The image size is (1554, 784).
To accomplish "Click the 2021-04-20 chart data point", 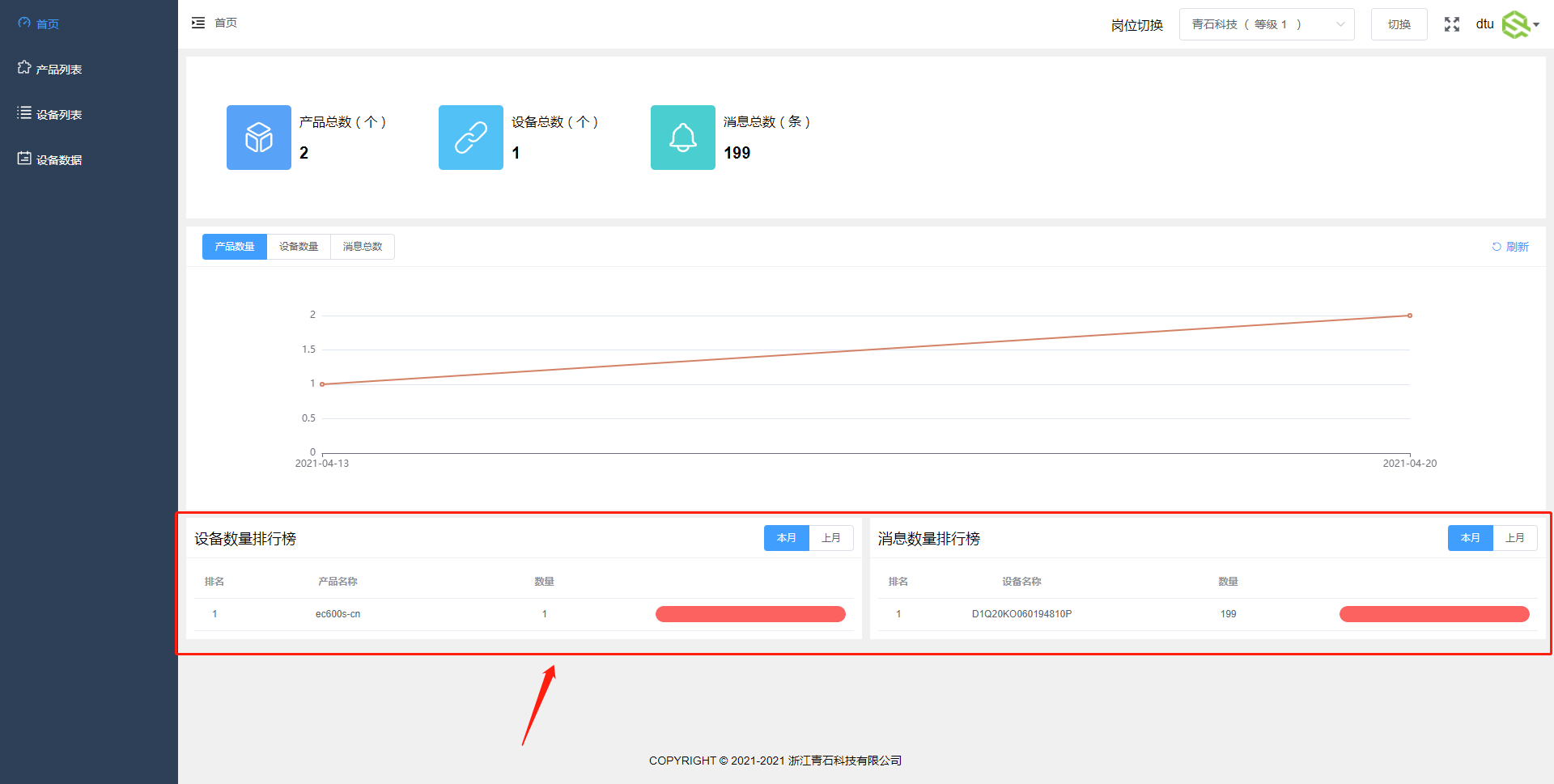I will (x=1410, y=316).
